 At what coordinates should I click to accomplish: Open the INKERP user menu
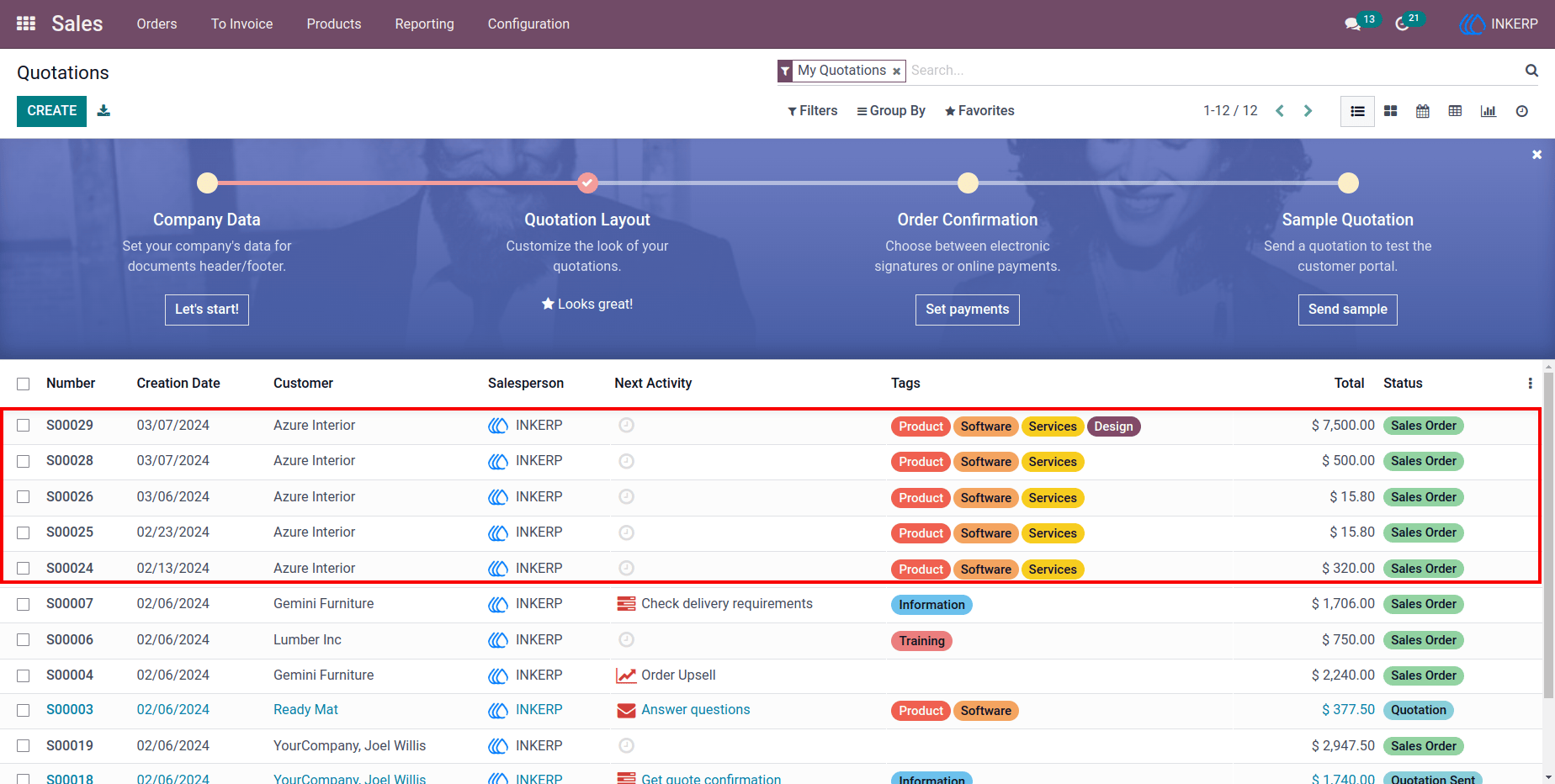[1499, 24]
